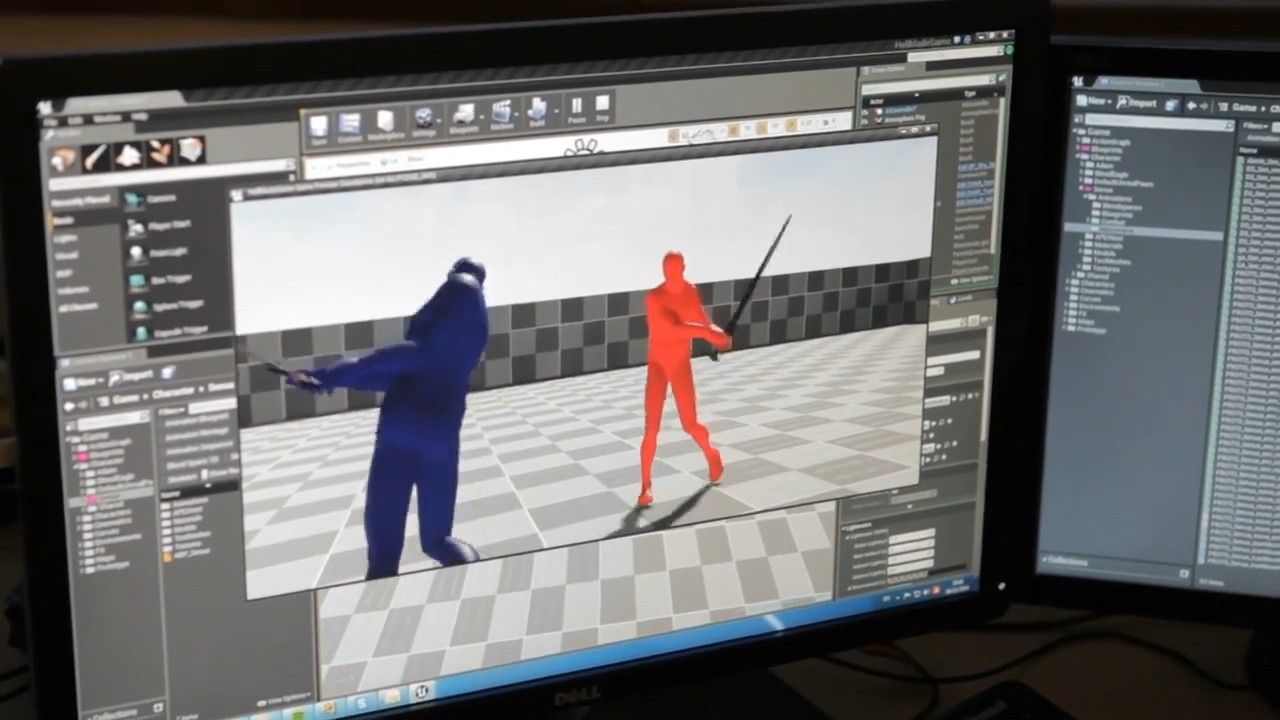This screenshot has height=720, width=1280.
Task: Click the Settings toolbar icon
Action: pos(424,122)
